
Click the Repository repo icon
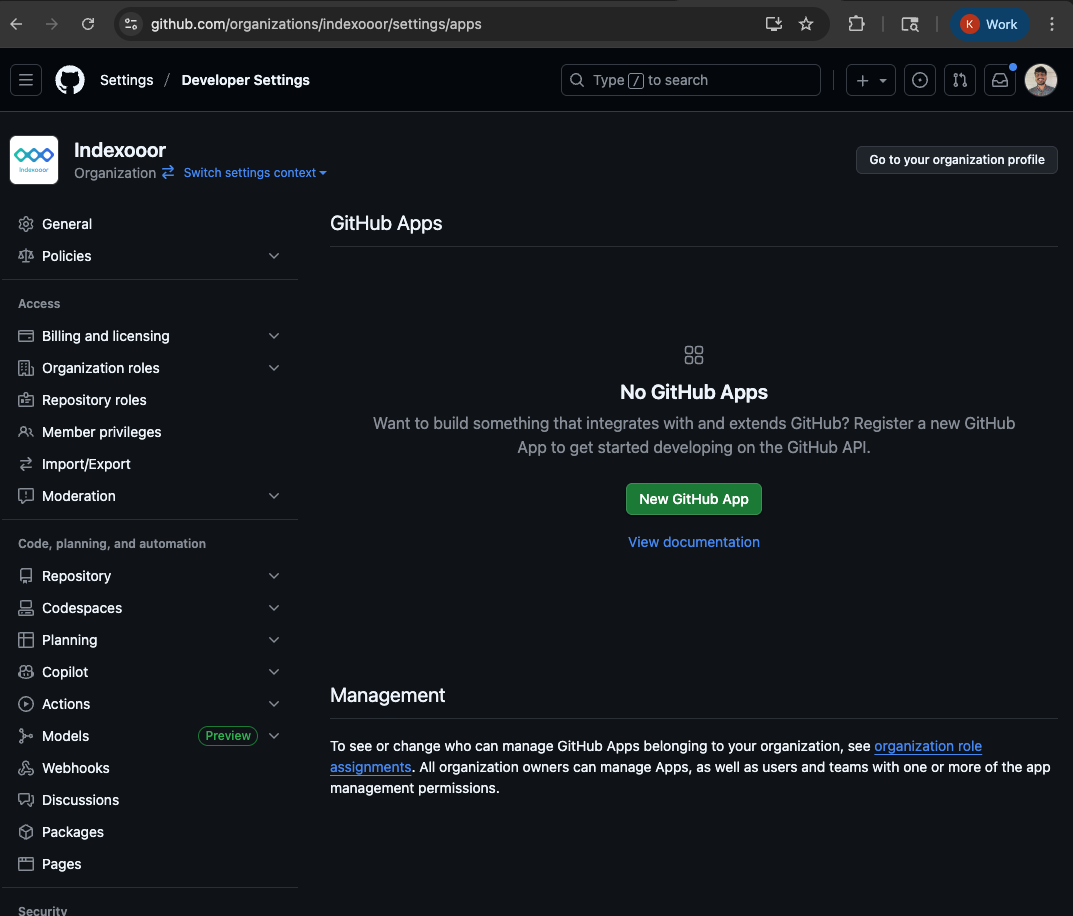pyautogui.click(x=26, y=576)
